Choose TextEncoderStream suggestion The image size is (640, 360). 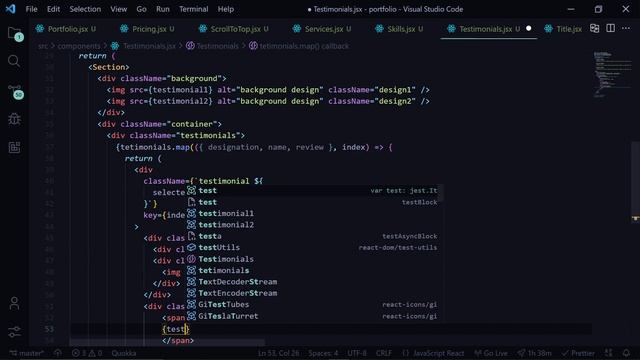pyautogui.click(x=312, y=293)
